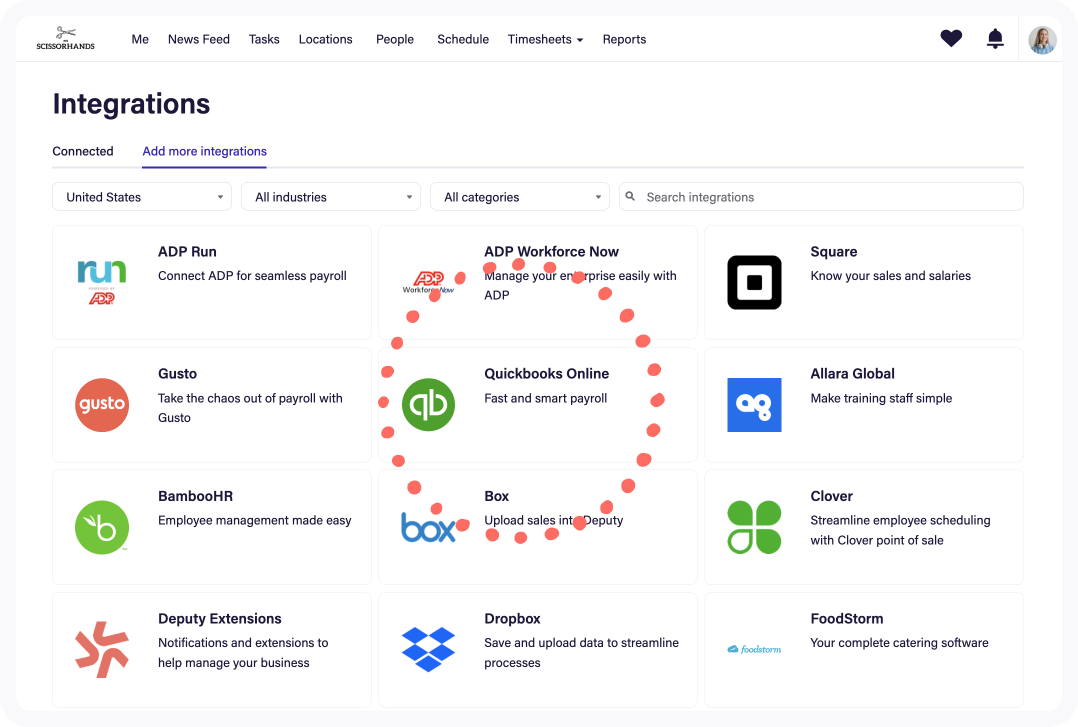The image size is (1078, 727).
Task: Click the Allara Global logo
Action: tap(754, 404)
